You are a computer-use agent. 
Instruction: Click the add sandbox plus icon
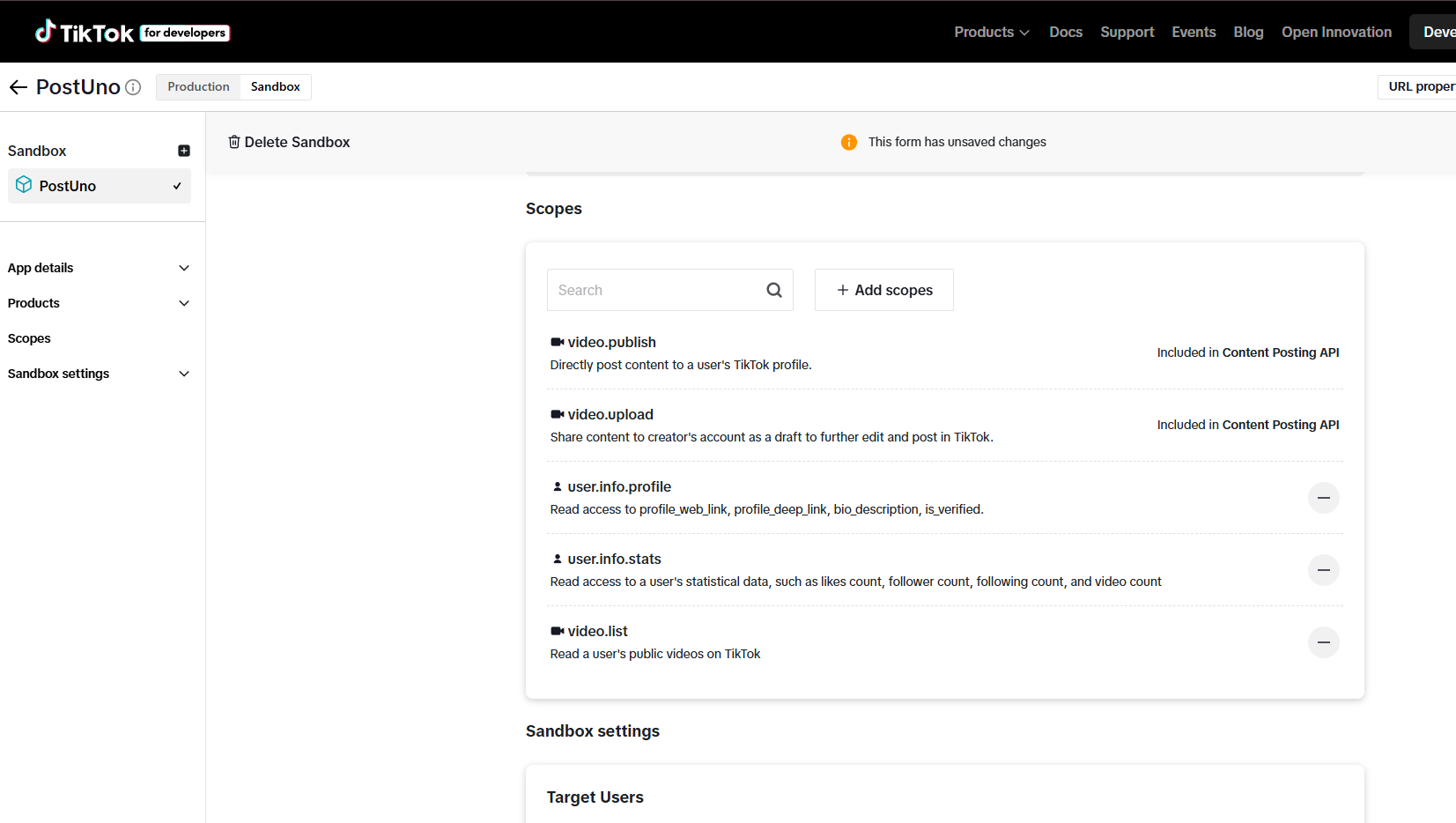[184, 151]
